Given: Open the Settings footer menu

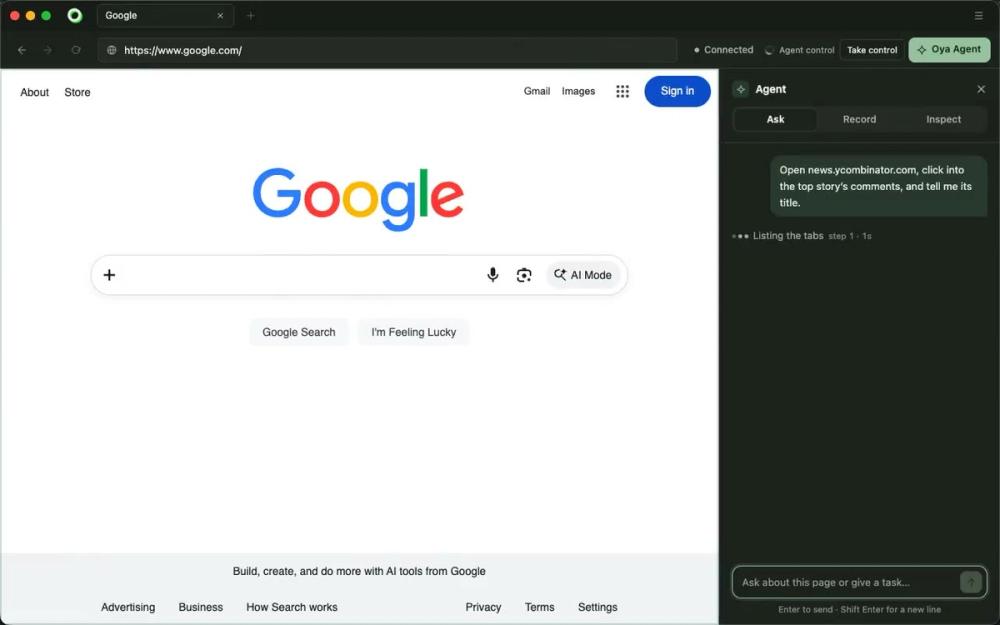Looking at the screenshot, I should click(598, 607).
